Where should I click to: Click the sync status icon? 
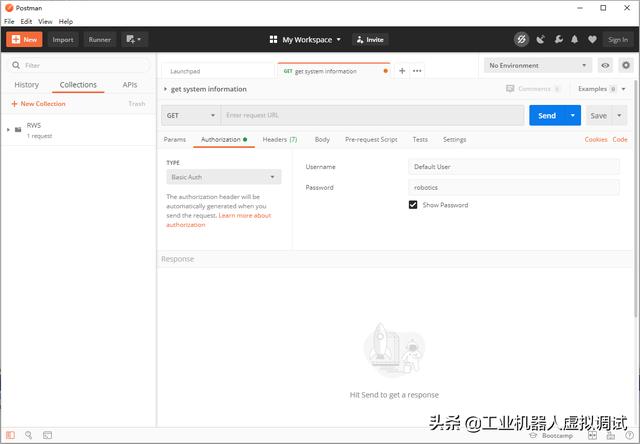click(521, 40)
